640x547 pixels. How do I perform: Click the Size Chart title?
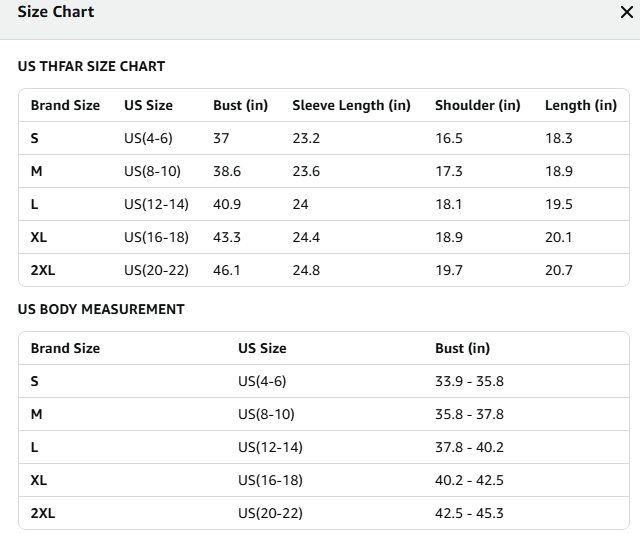pyautogui.click(x=56, y=12)
